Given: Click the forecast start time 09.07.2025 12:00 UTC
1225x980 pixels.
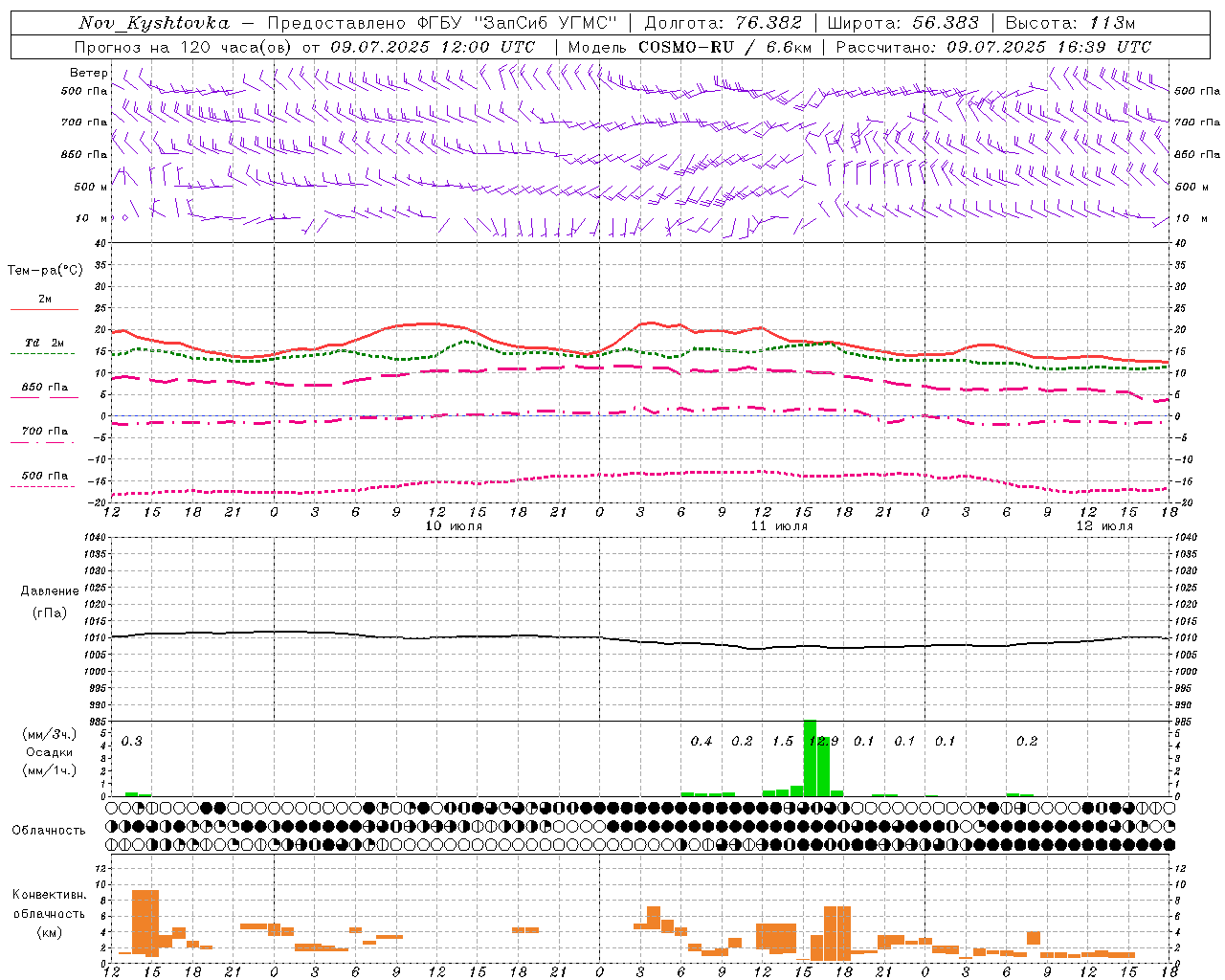Looking at the screenshot, I should (433, 47).
